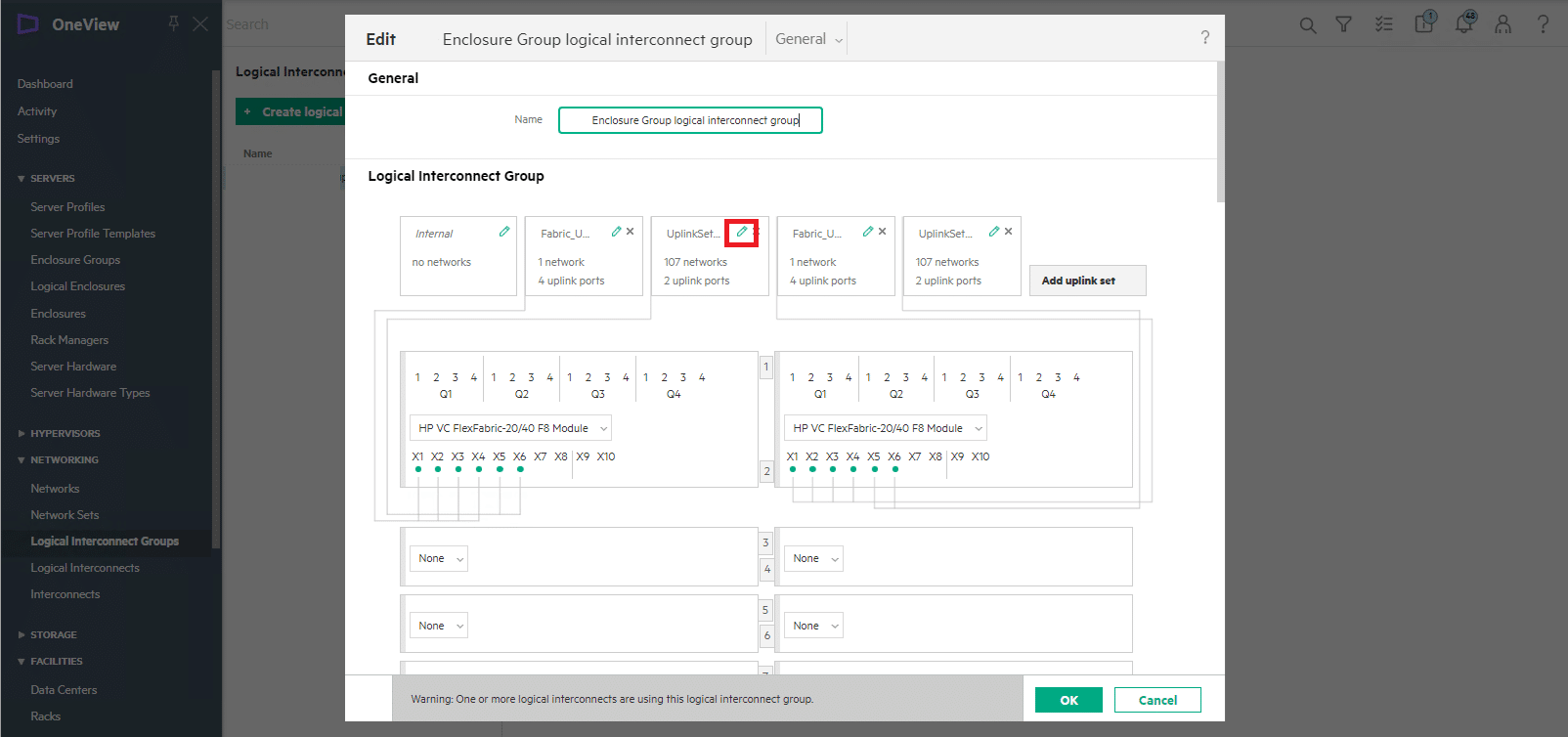Image resolution: width=1568 pixels, height=737 pixels.
Task: Open Enclosure Groups
Action: click(75, 260)
